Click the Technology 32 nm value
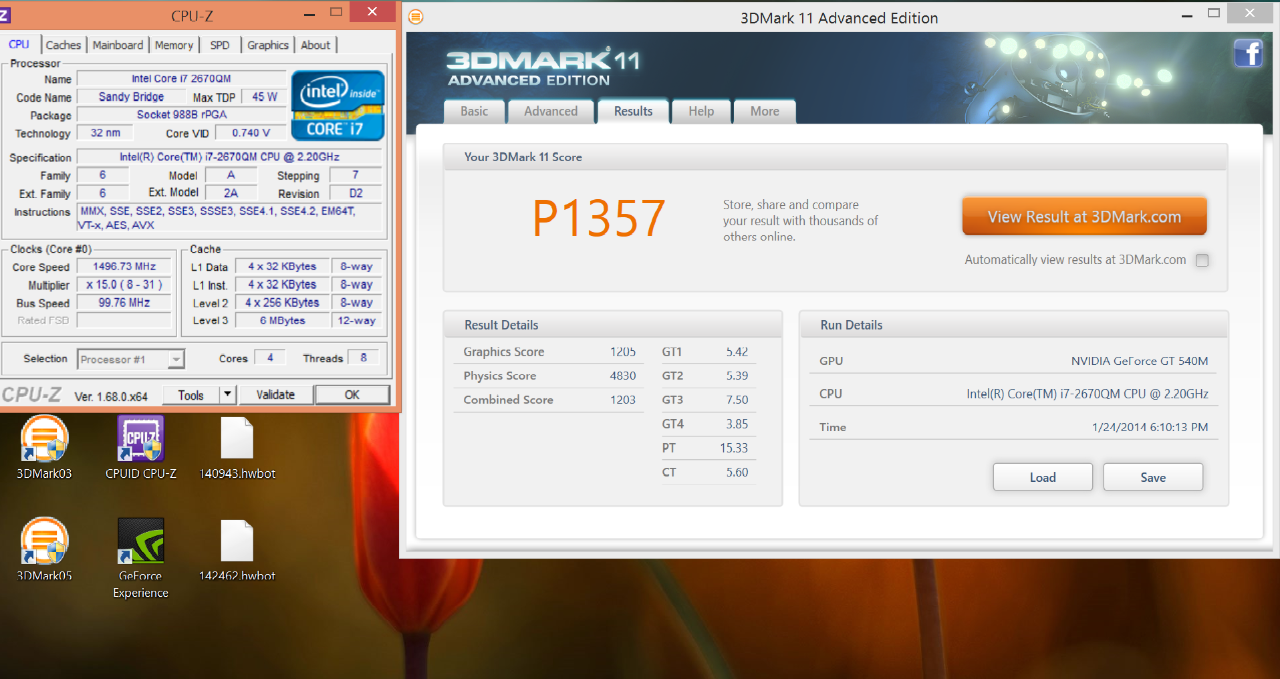This screenshot has width=1280, height=679. [x=105, y=133]
